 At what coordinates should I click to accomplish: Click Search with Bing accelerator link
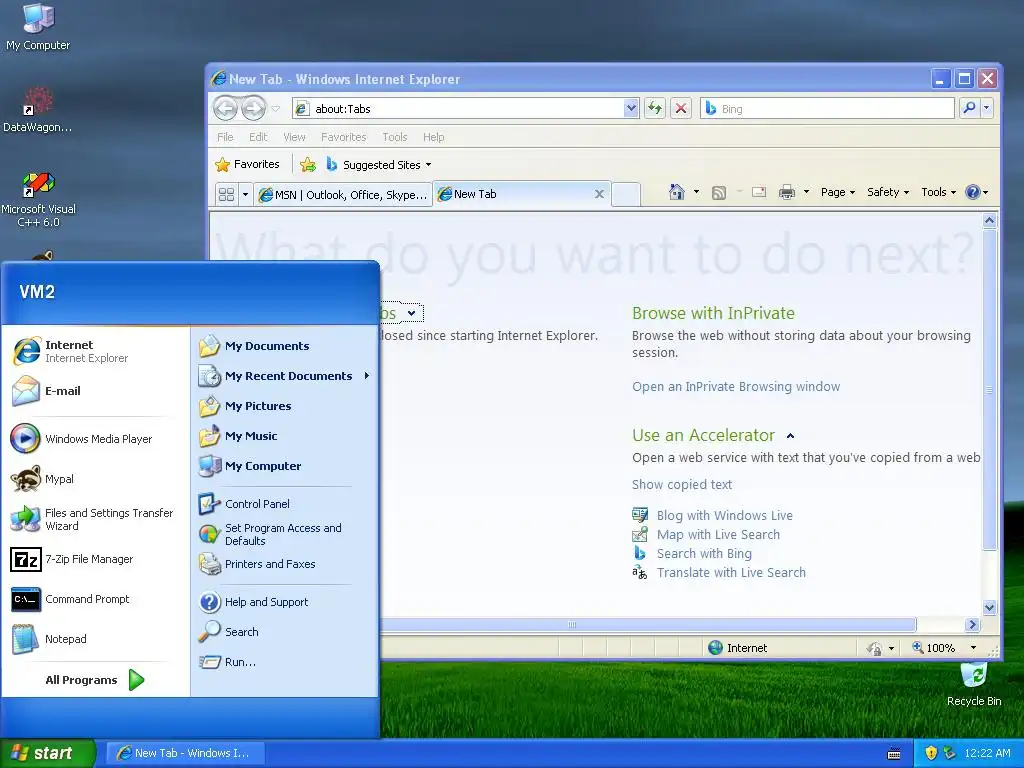tap(704, 553)
